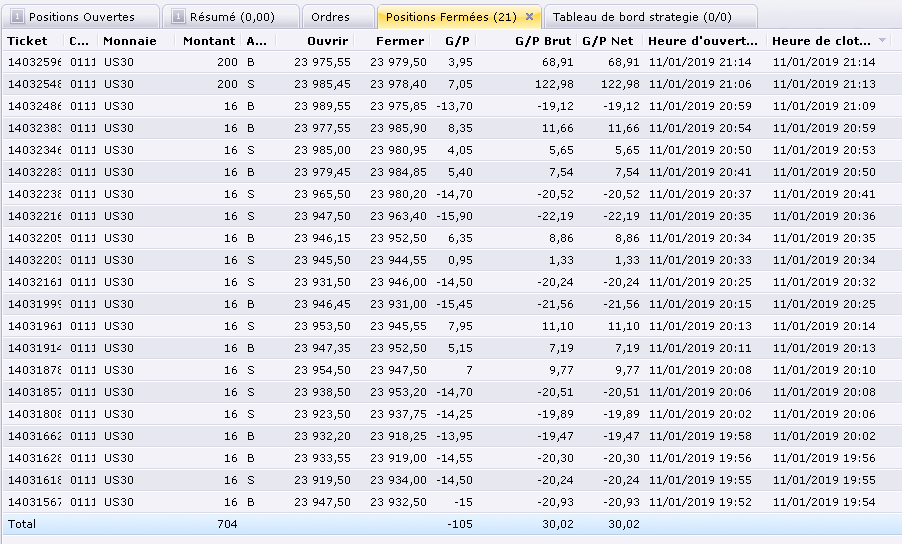The image size is (902, 544).
Task: Click the Heure d'ouverture column header
Action: [x=702, y=41]
